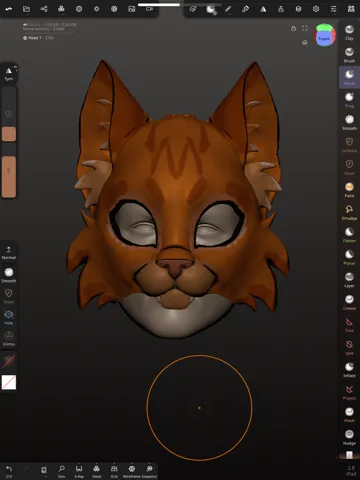
Task: Toggle Solo mode
Action: (x=61, y=471)
